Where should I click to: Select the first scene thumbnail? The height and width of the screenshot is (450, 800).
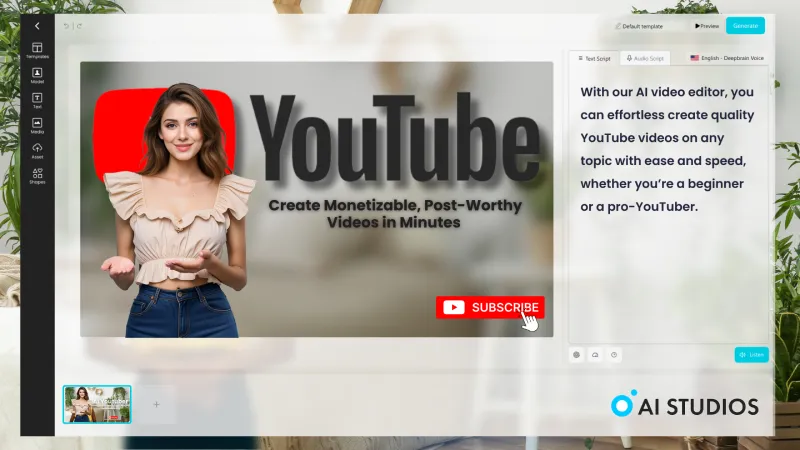tap(97, 404)
